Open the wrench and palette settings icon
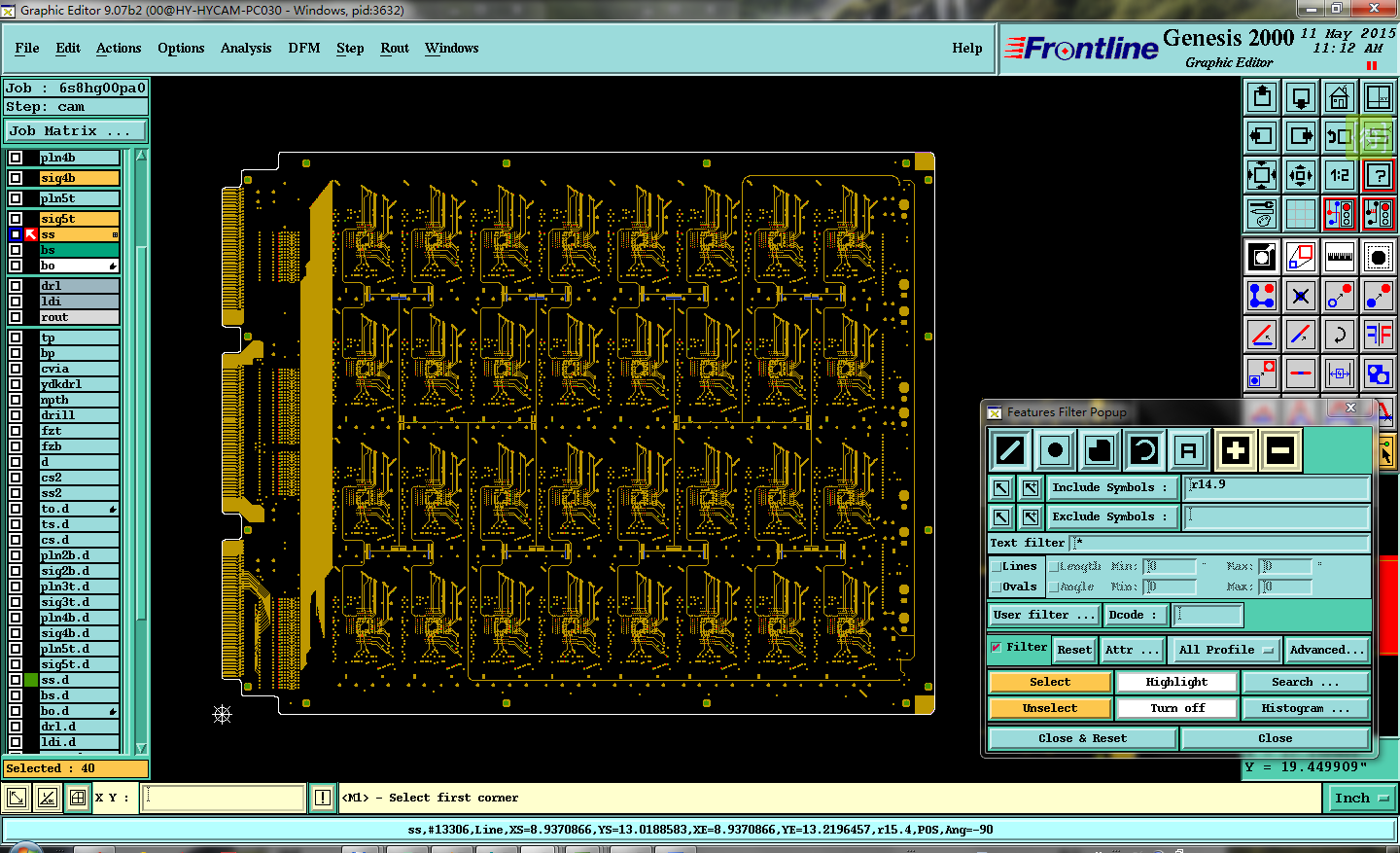Screen dimensions: 1400x853 [1262, 214]
